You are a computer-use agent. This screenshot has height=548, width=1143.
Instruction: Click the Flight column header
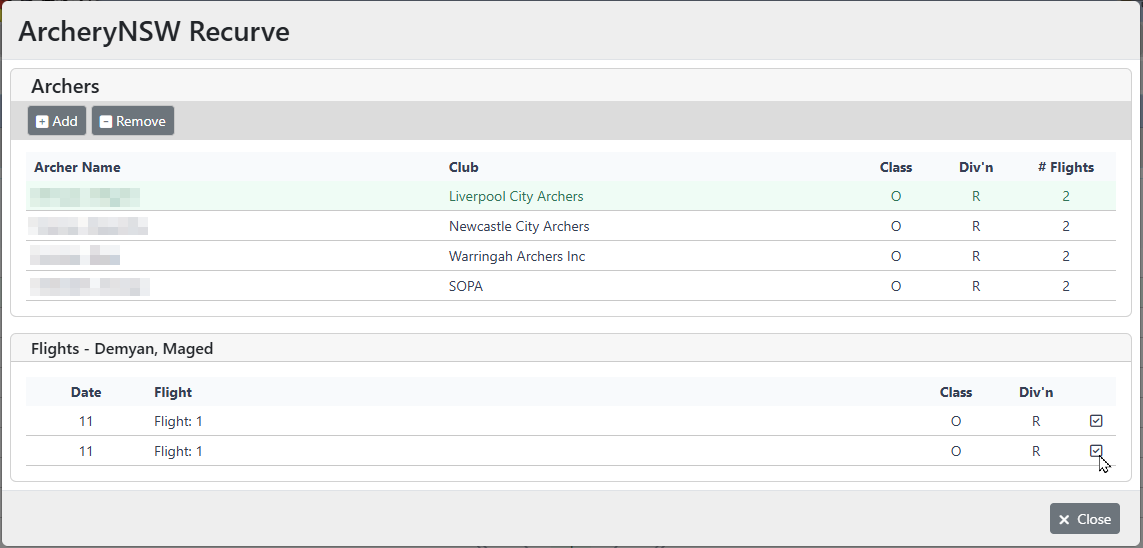pyautogui.click(x=173, y=392)
